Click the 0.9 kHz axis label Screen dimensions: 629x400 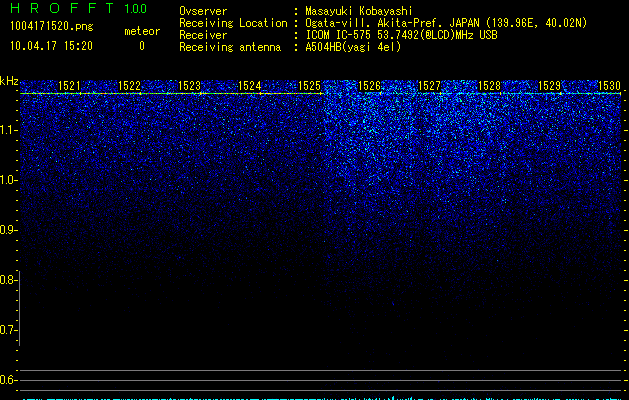[8, 230]
